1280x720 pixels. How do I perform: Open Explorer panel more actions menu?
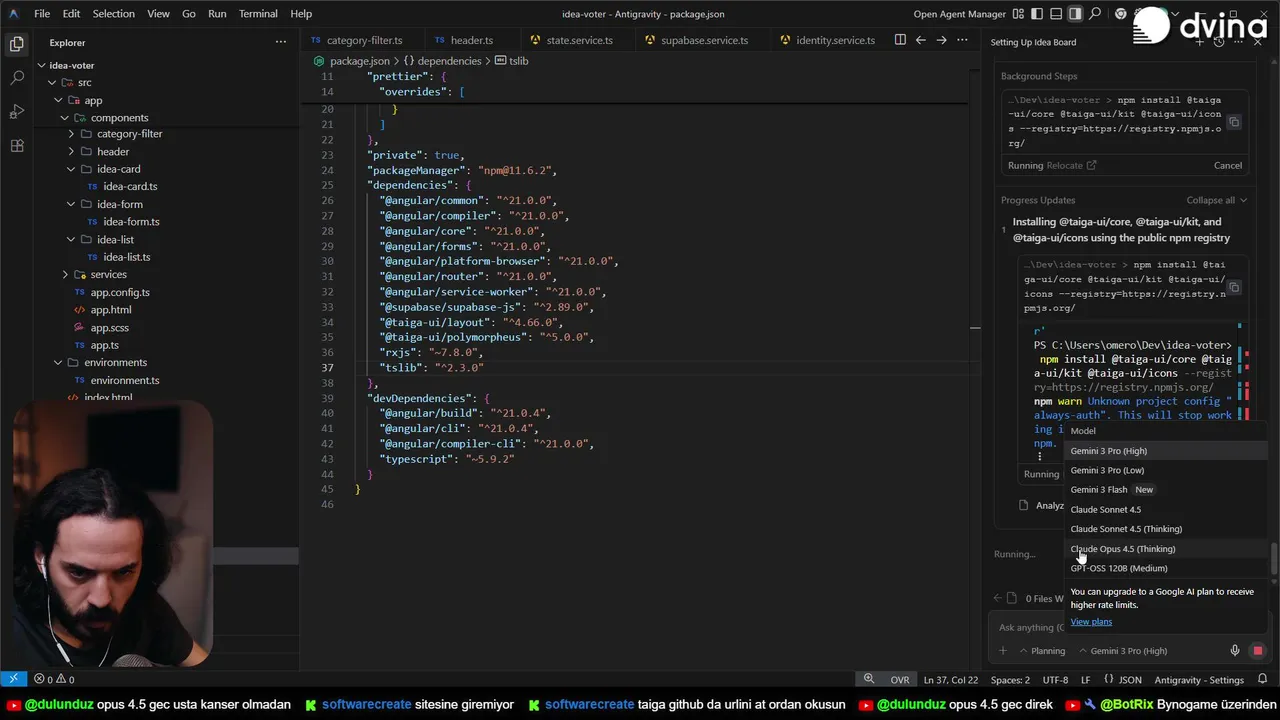(x=281, y=42)
